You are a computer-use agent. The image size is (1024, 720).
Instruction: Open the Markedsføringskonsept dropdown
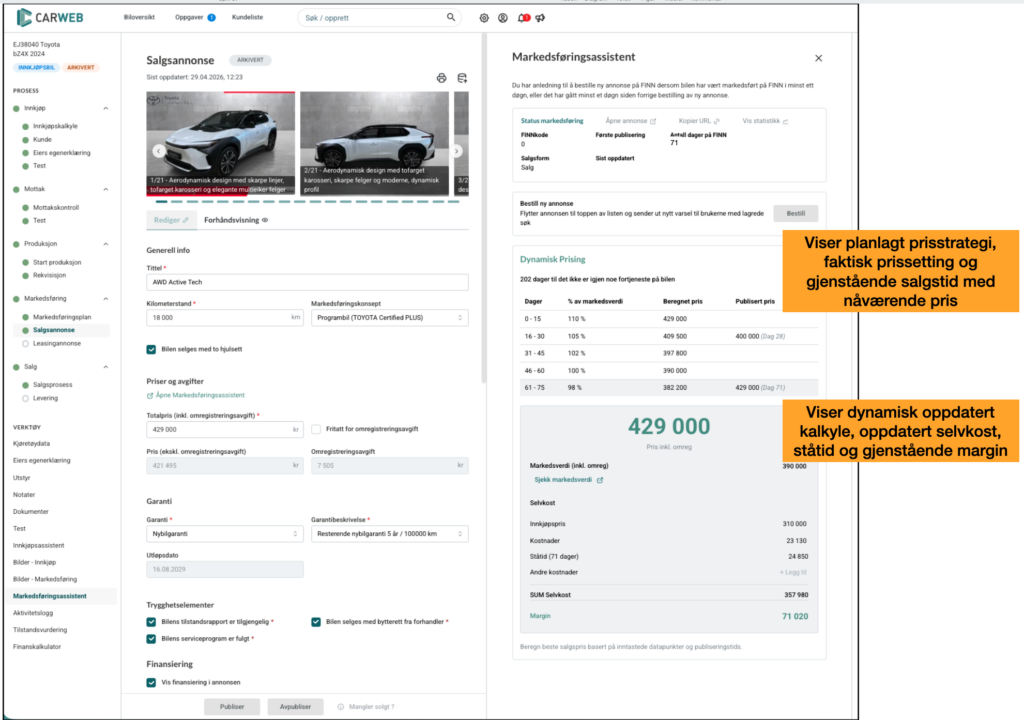point(389,317)
